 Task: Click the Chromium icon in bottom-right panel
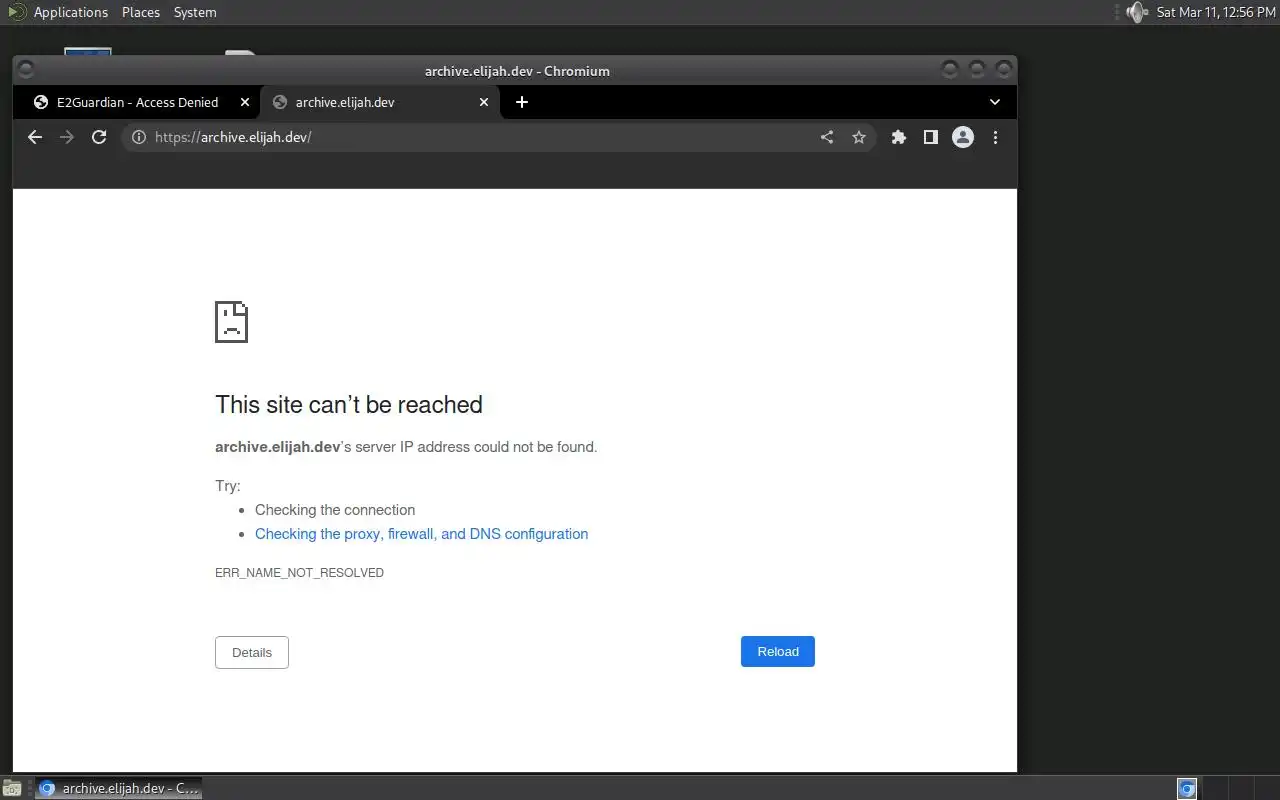(x=1187, y=788)
